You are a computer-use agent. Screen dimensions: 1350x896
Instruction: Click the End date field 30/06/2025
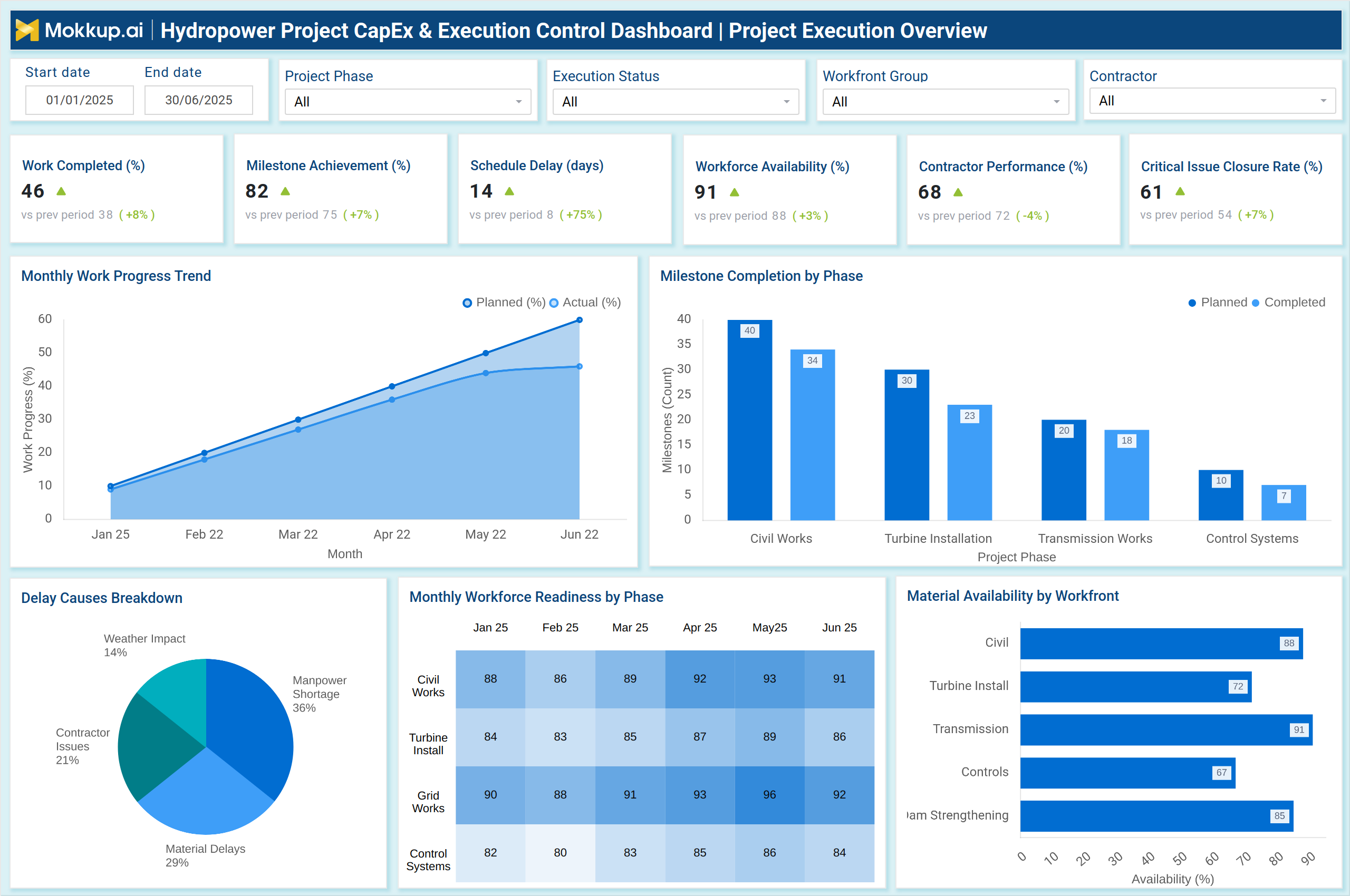pyautogui.click(x=198, y=100)
